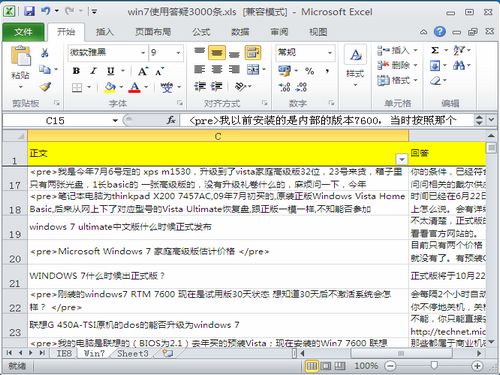Switch to Sheet3 worksheet tab
This screenshot has height=375, width=500.
(132, 353)
